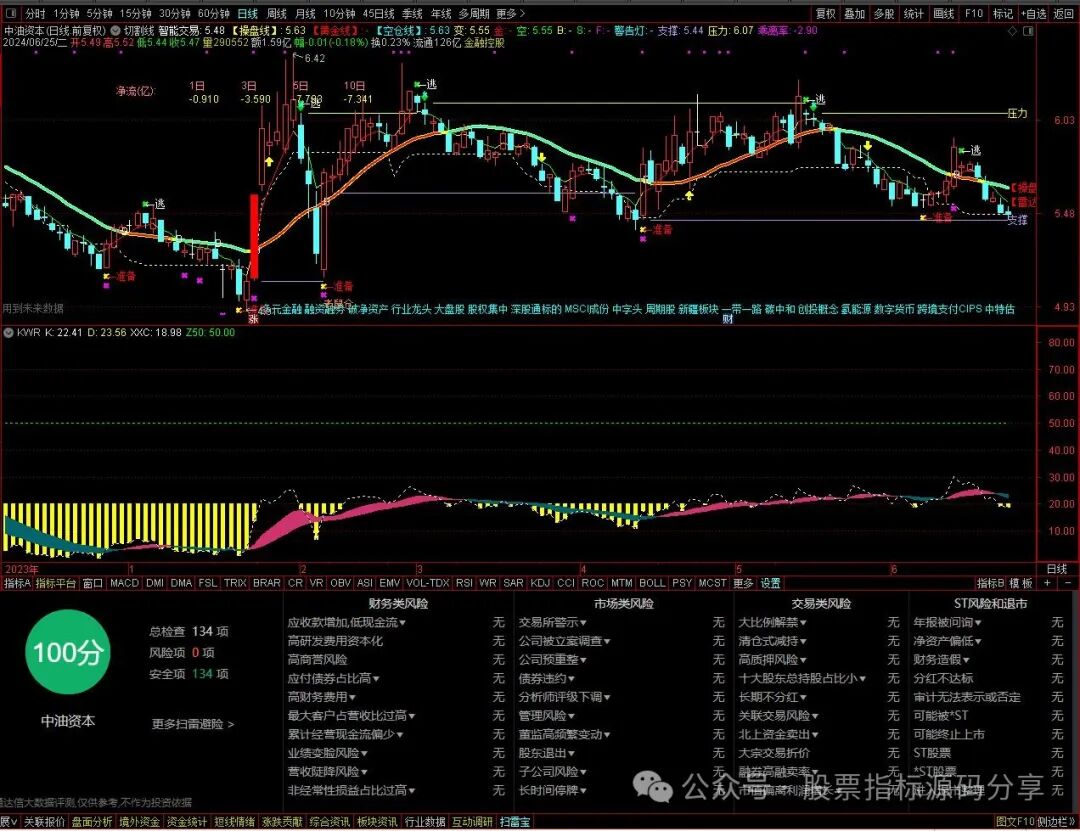Viewport: 1080px width, 831px height.
Task: Expand 应收款增加,低现金流 risk item
Action: tap(346, 622)
